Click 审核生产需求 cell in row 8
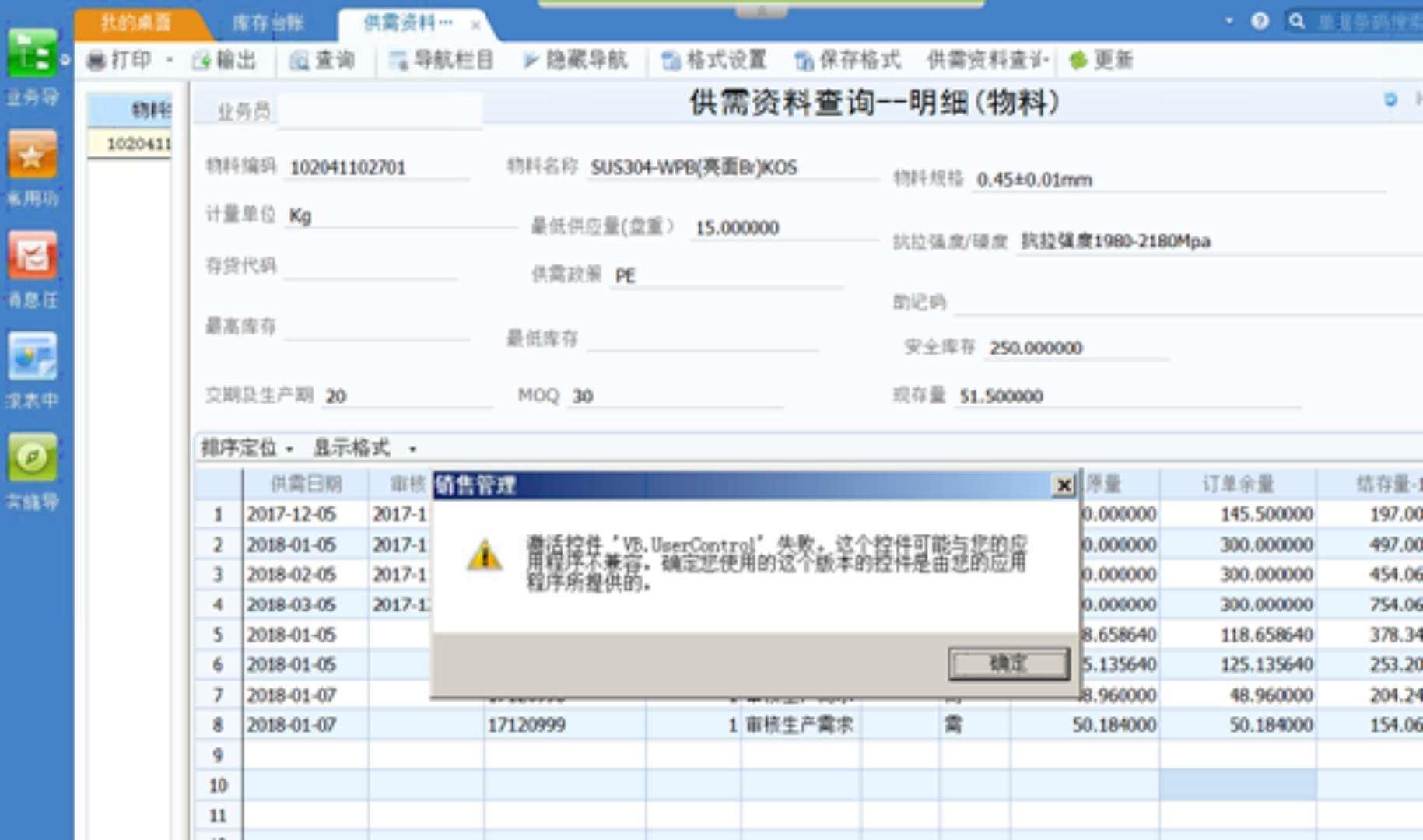Viewport: 1423px width, 840px height. click(x=801, y=725)
